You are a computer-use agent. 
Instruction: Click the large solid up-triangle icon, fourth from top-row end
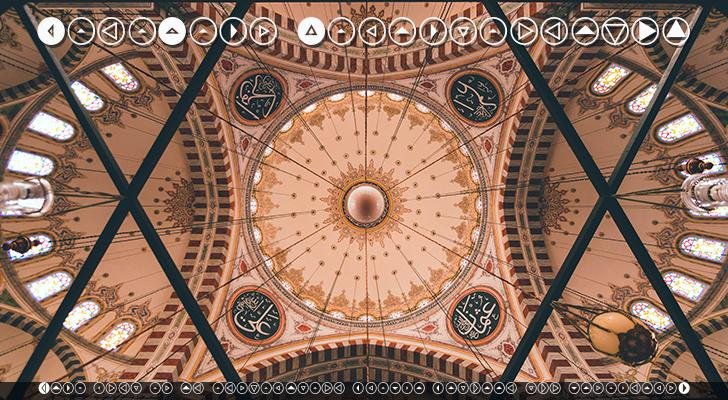585,31
